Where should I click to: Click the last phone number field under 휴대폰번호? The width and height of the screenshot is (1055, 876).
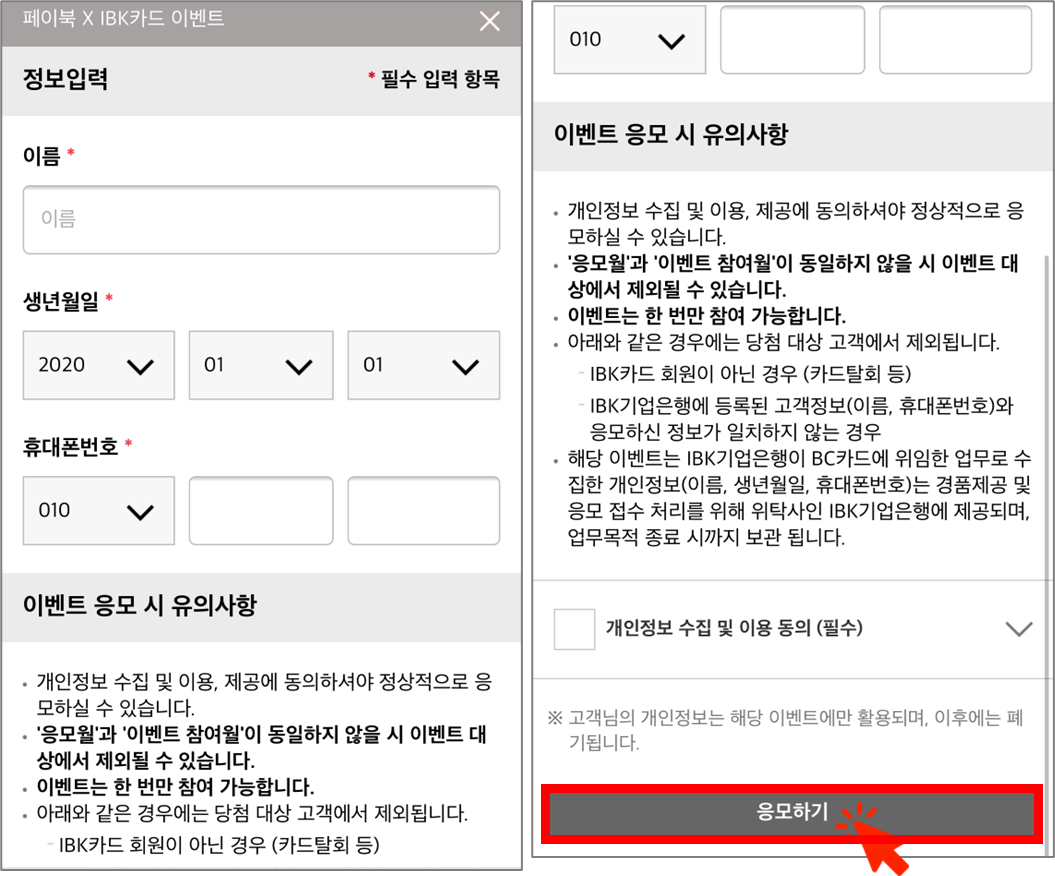click(424, 511)
